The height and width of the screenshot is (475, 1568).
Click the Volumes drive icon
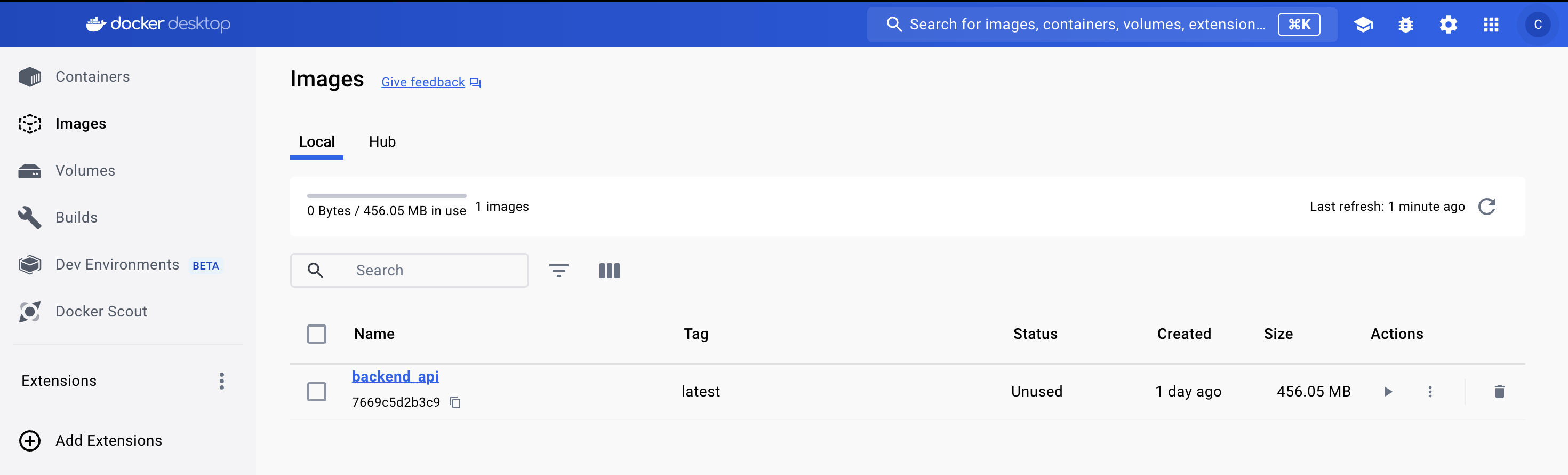pos(30,171)
